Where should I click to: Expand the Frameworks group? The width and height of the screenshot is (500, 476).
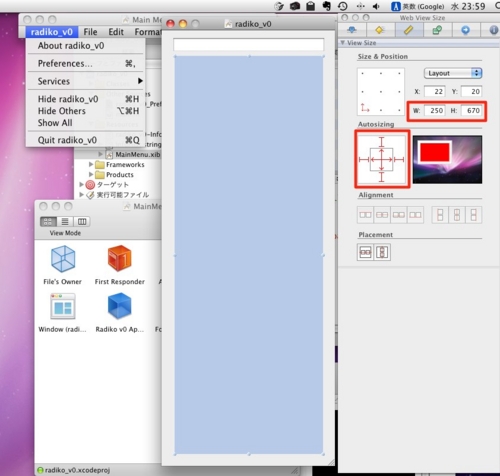point(91,164)
